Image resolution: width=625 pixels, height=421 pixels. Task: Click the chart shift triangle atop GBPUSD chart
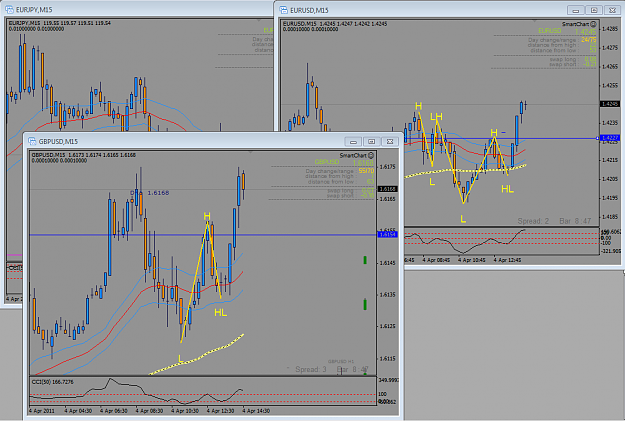point(250,152)
